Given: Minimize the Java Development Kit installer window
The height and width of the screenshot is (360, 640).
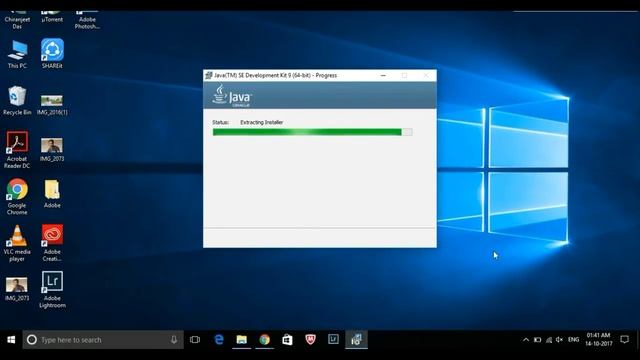Looking at the screenshot, I should (x=383, y=76).
